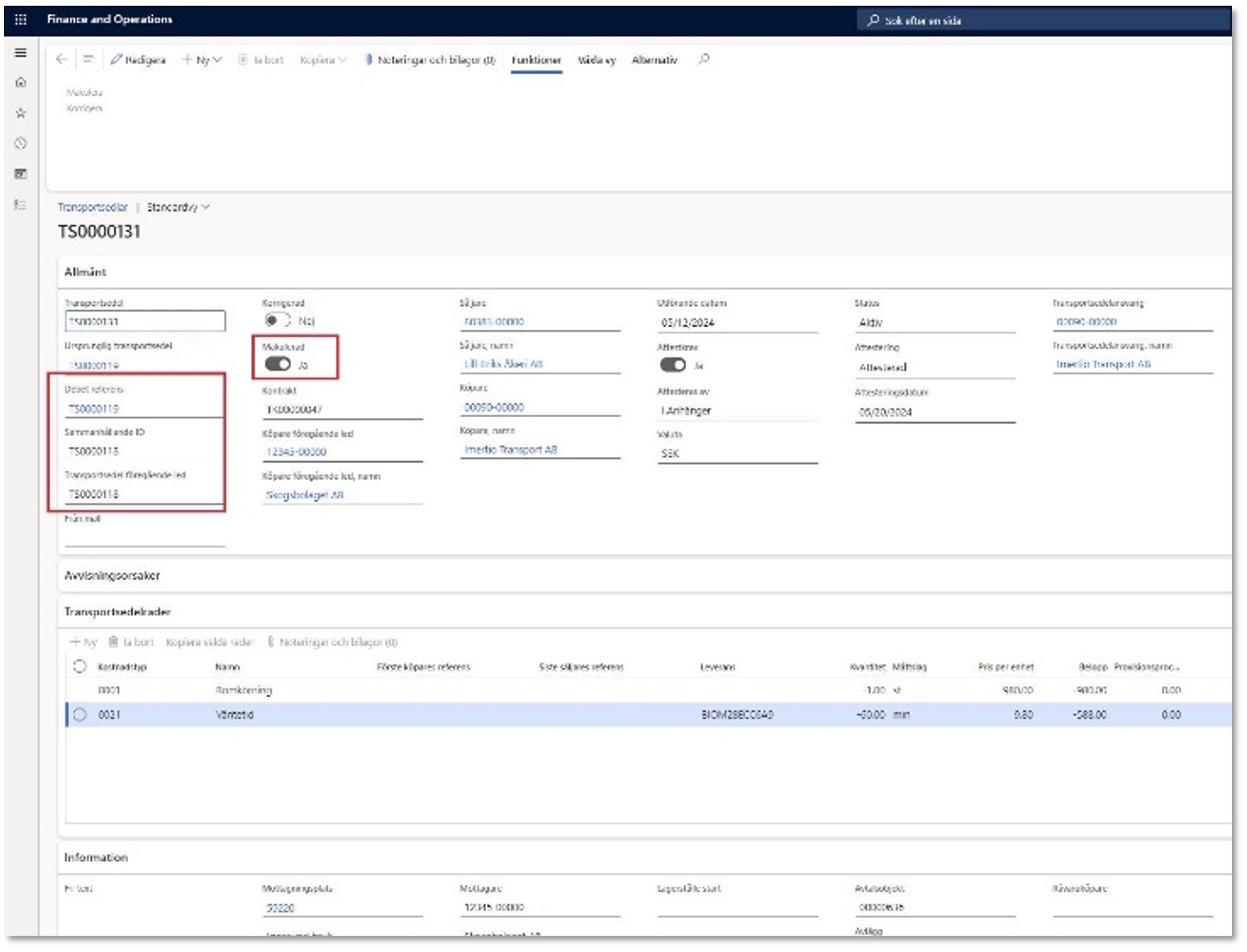Click Kopiera valda rader

[209, 642]
